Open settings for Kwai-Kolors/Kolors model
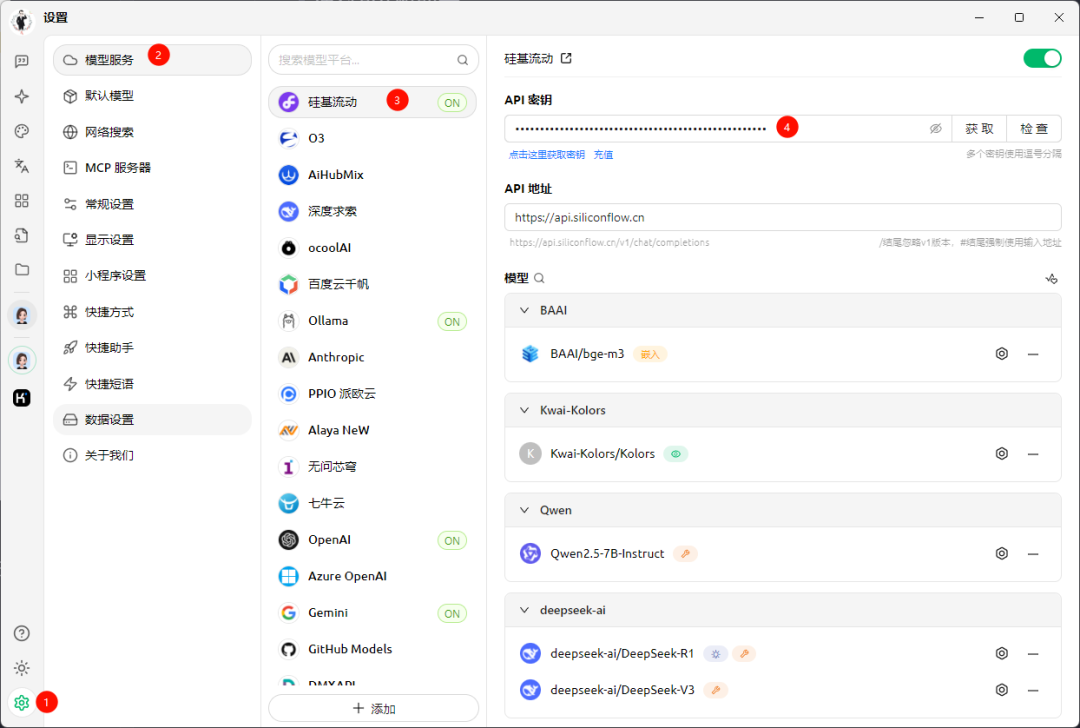1080x728 pixels. tap(1001, 454)
